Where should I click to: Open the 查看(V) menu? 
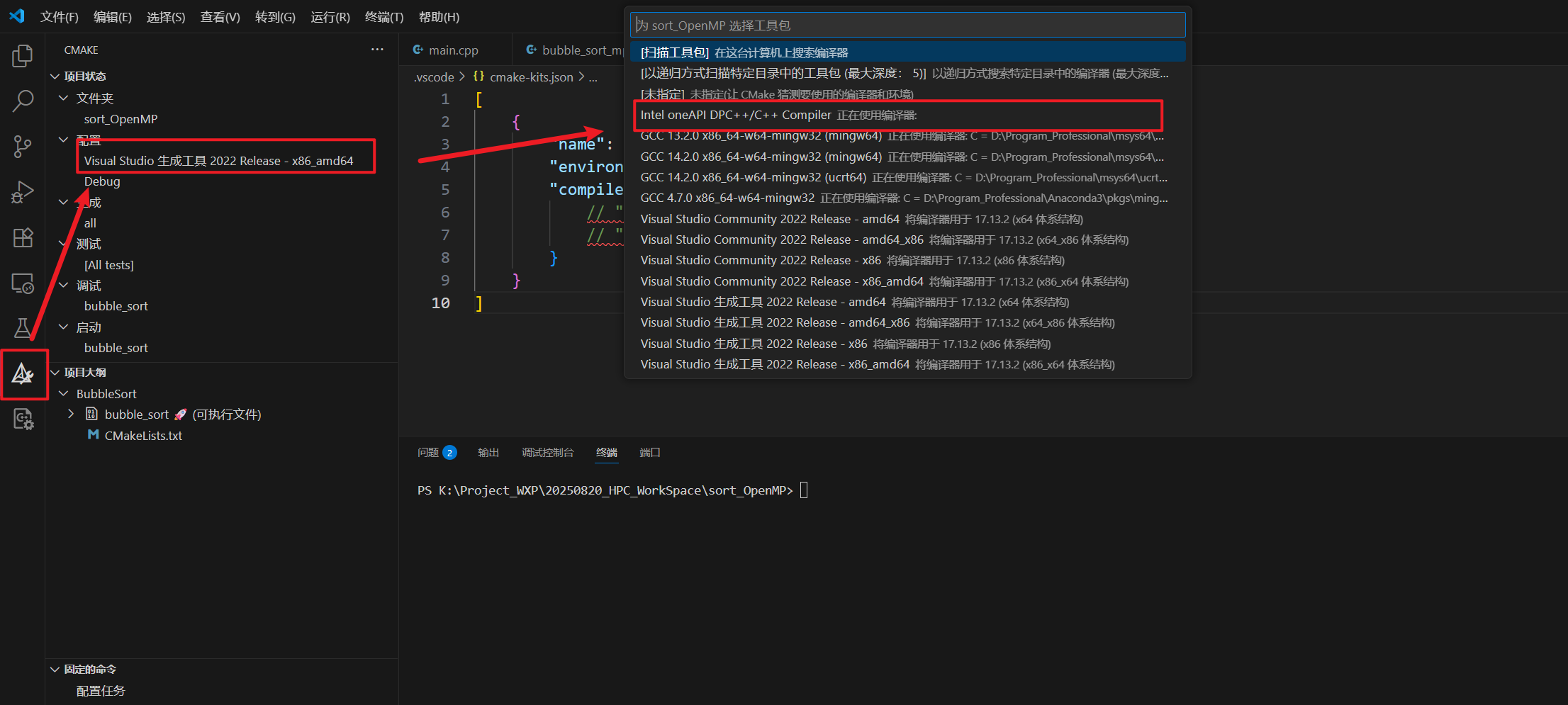pyautogui.click(x=220, y=16)
